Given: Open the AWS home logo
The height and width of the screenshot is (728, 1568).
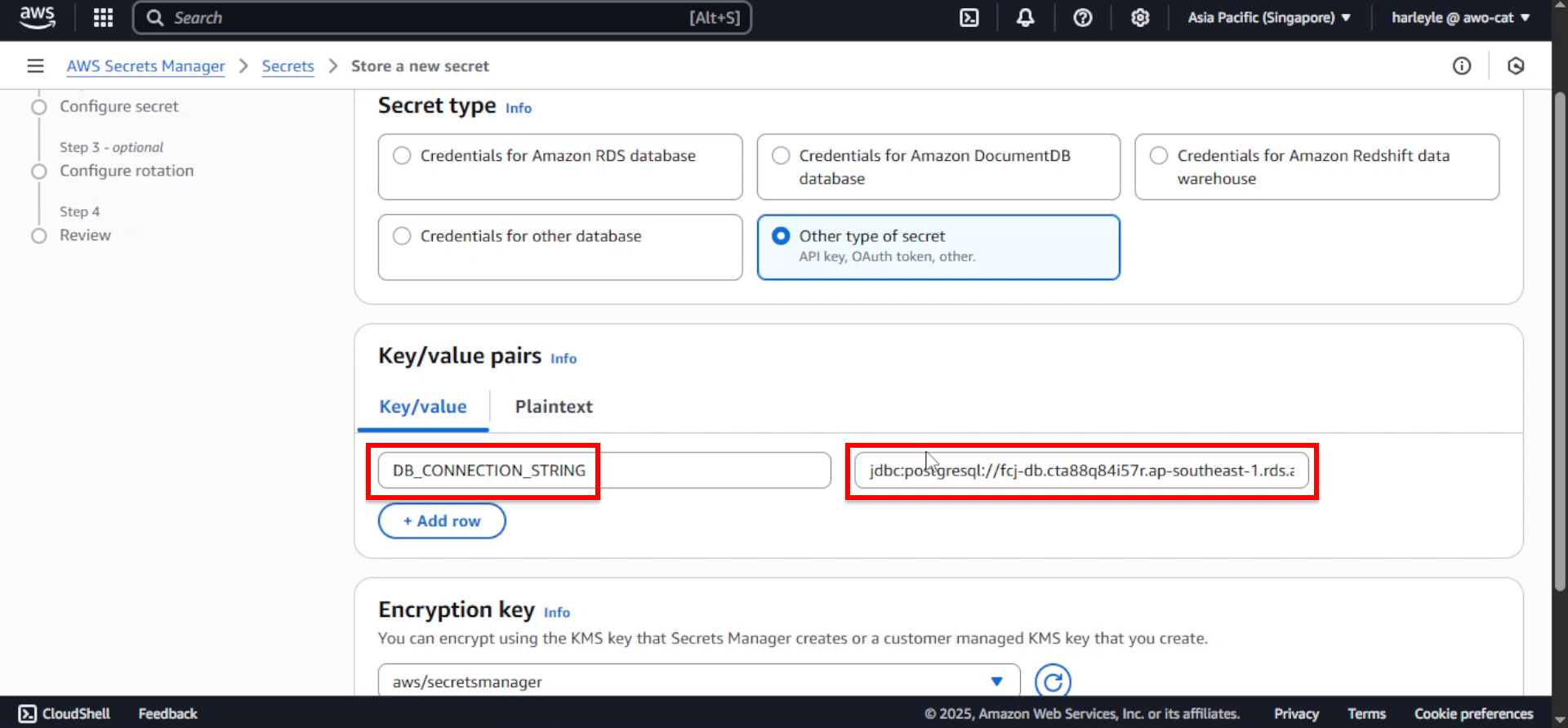Looking at the screenshot, I should (x=38, y=17).
